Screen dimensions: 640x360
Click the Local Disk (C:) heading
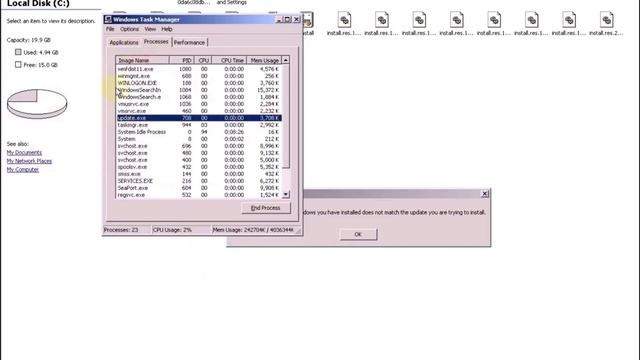click(38, 4)
